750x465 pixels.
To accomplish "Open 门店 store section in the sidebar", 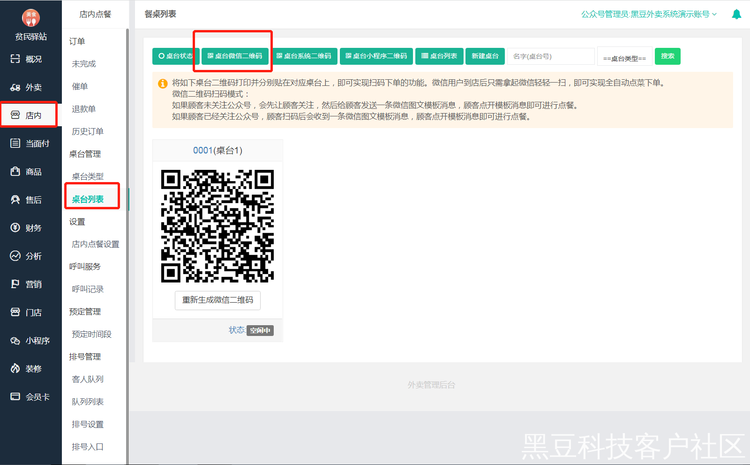I will click(27, 312).
